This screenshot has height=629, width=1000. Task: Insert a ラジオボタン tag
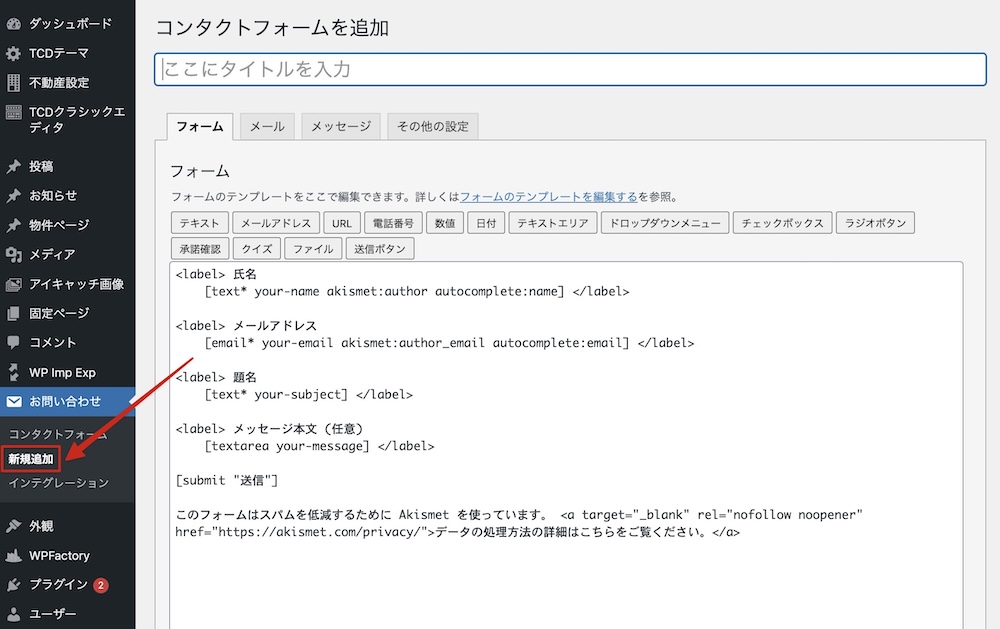coord(875,223)
